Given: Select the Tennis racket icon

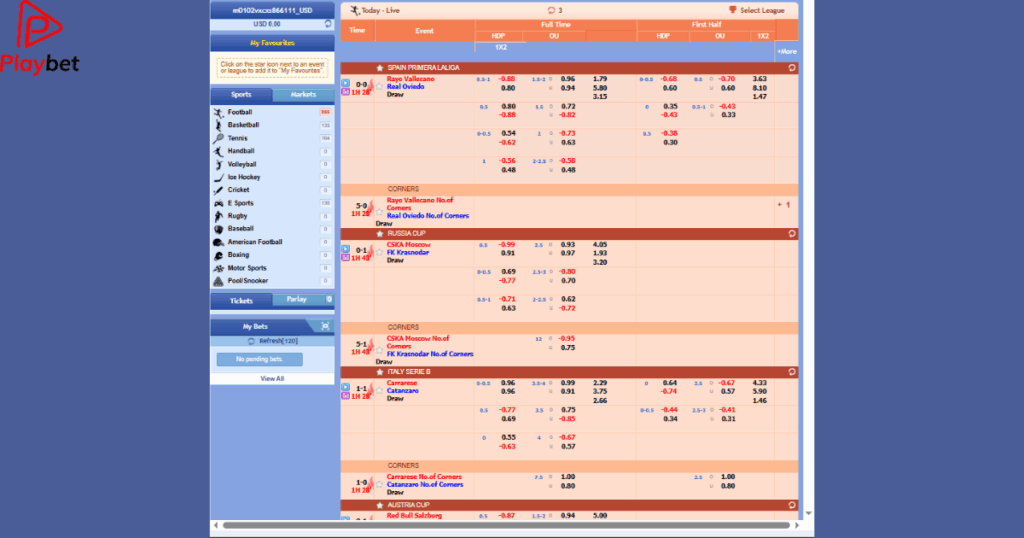Looking at the screenshot, I should pos(219,138).
